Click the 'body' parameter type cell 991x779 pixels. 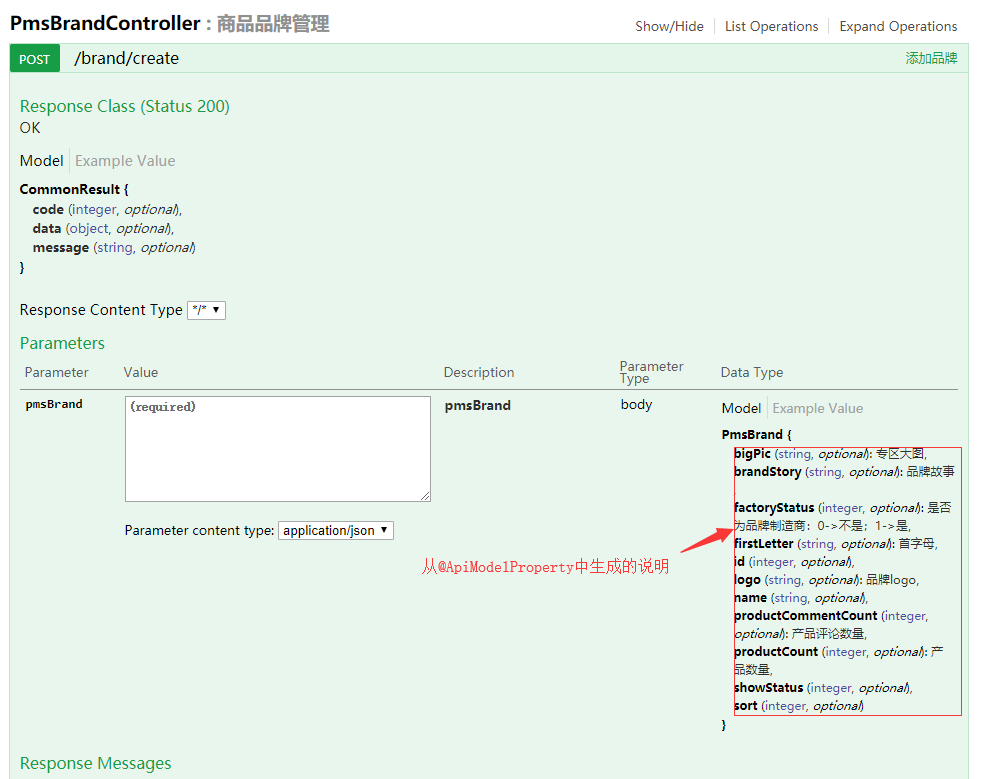tap(636, 405)
